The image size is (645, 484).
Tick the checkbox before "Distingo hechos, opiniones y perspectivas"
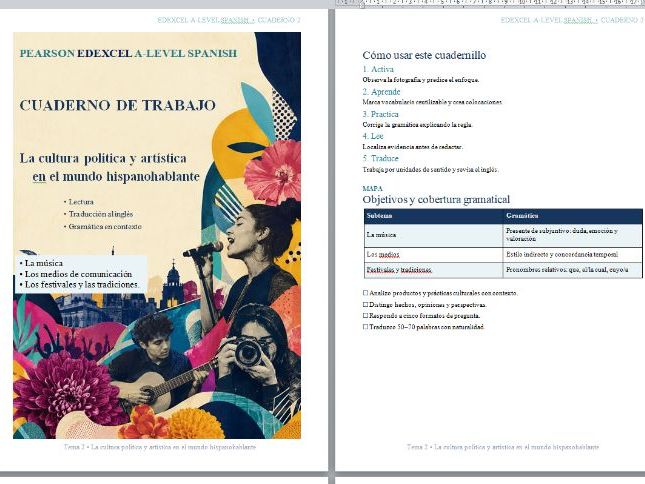(x=365, y=305)
